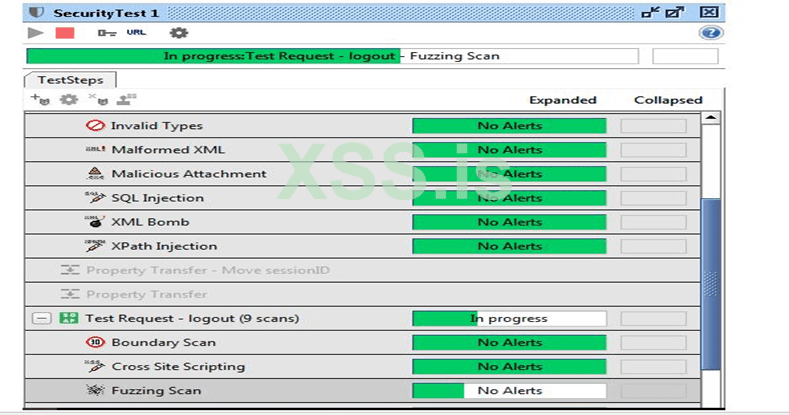Image resolution: width=789 pixels, height=415 pixels.
Task: Click the Fuzzing Scan progress bar
Action: click(509, 390)
